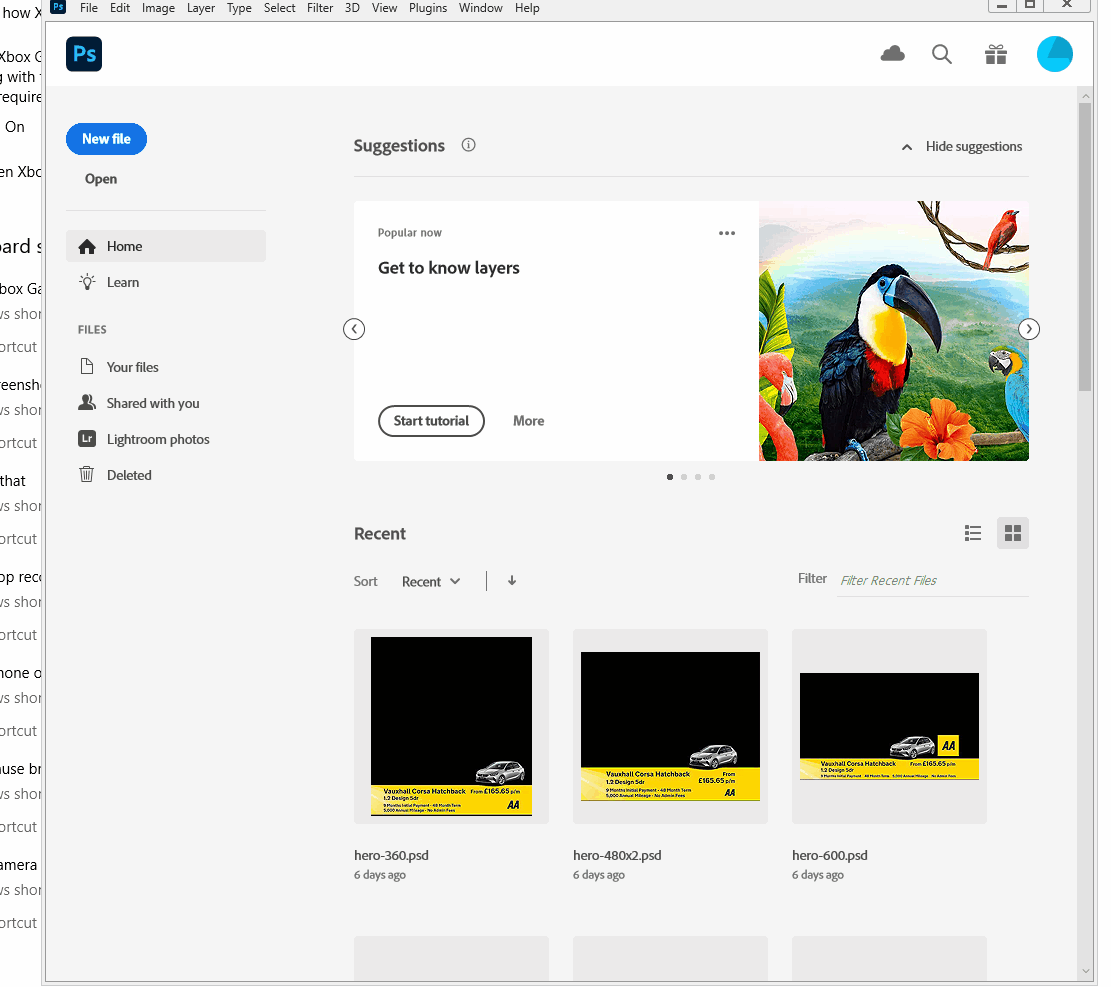
Task: Click the toucan tutorial image
Action: pos(893,331)
